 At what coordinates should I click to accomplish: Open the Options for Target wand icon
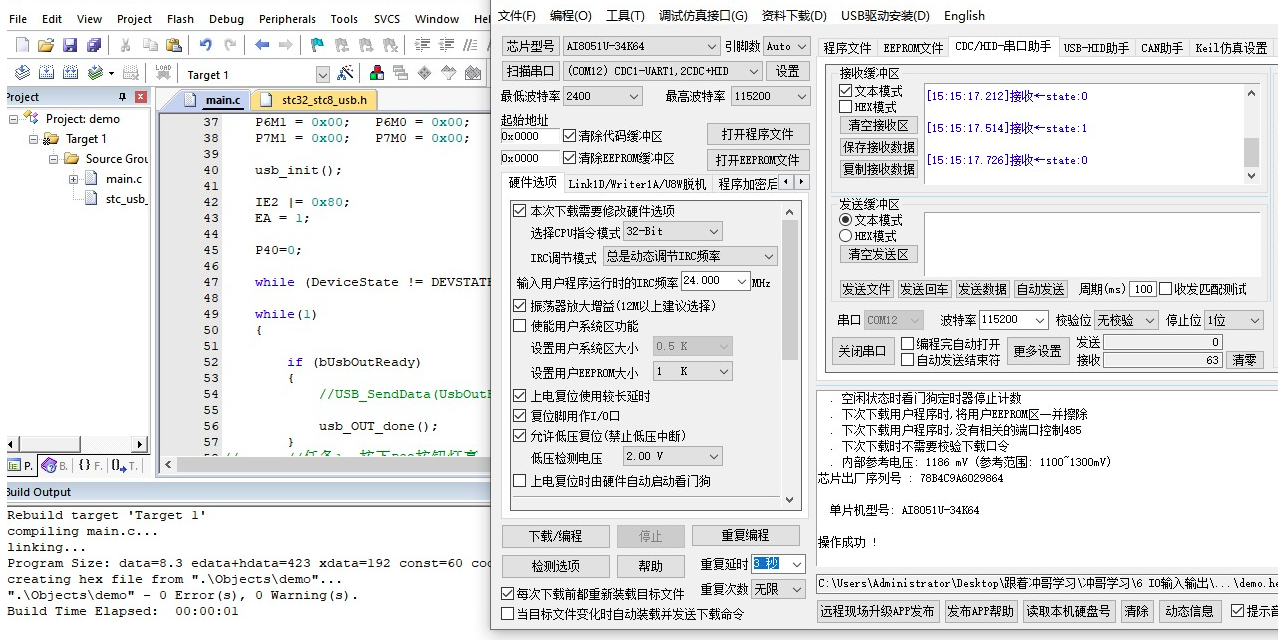(x=345, y=73)
